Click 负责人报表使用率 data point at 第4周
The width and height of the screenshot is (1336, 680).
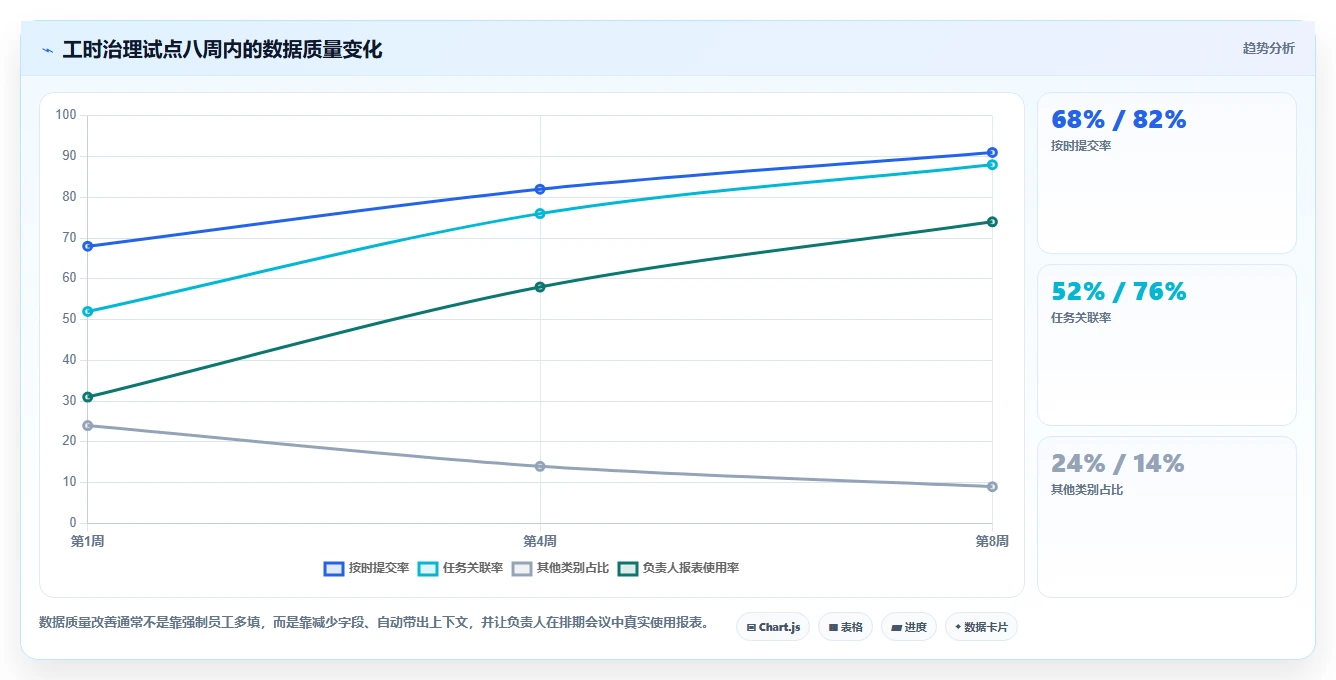point(540,287)
